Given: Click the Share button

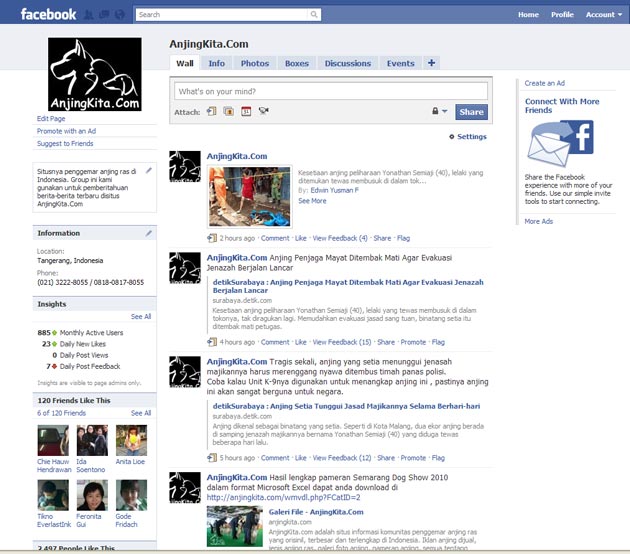Looking at the screenshot, I should 471,112.
